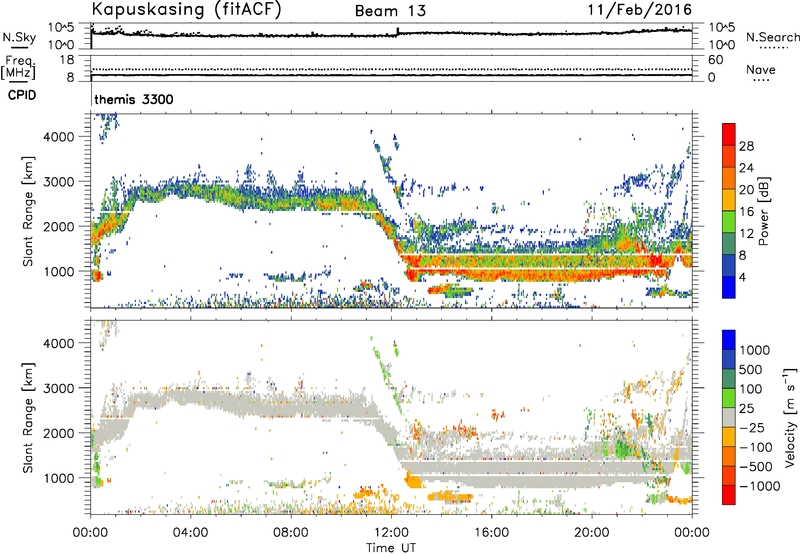Screen dimensions: 800x554
Task: Click the velocity panel 'Slant Range [km]' label
Action: (x=28, y=417)
